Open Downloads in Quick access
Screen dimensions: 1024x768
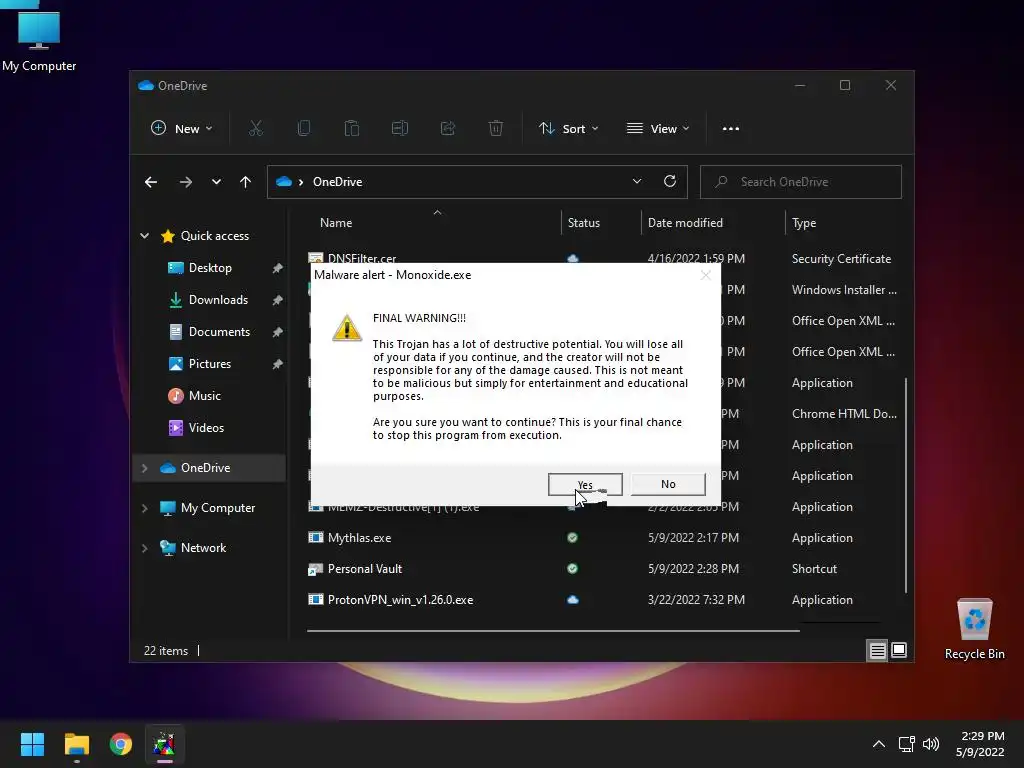pos(217,300)
